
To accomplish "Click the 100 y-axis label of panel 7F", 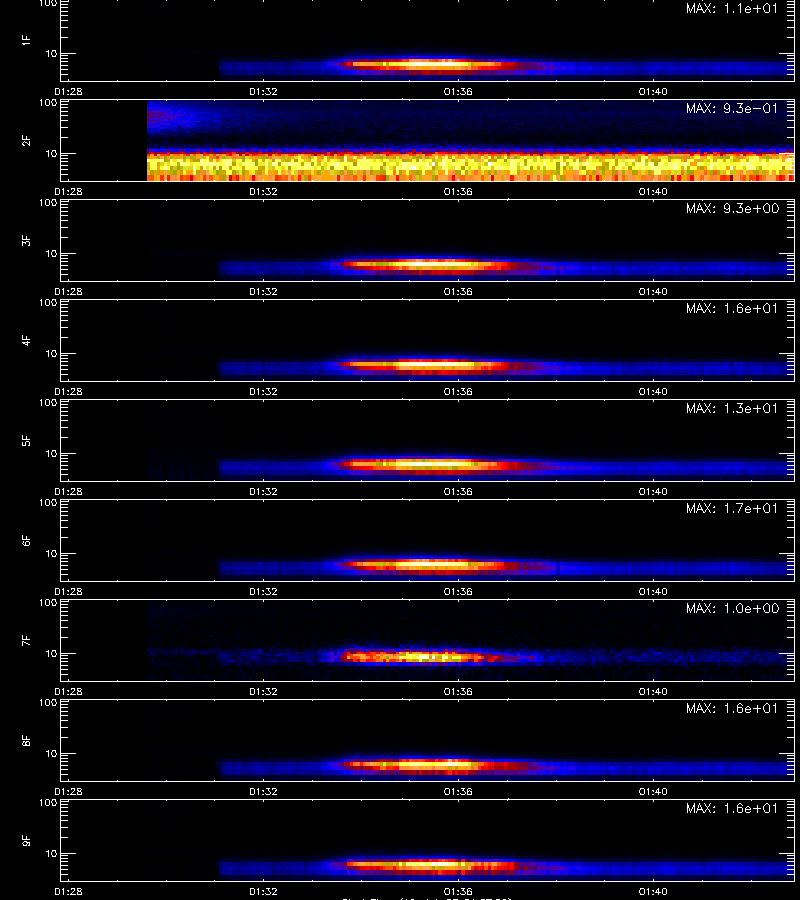I will click(48, 603).
